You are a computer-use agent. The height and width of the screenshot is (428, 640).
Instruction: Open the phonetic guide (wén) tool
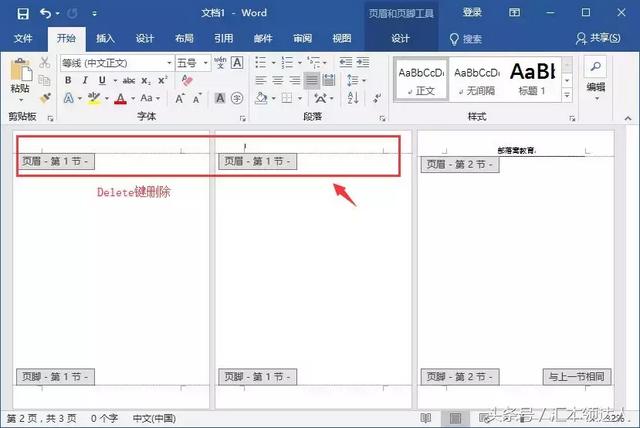pyautogui.click(x=220, y=62)
